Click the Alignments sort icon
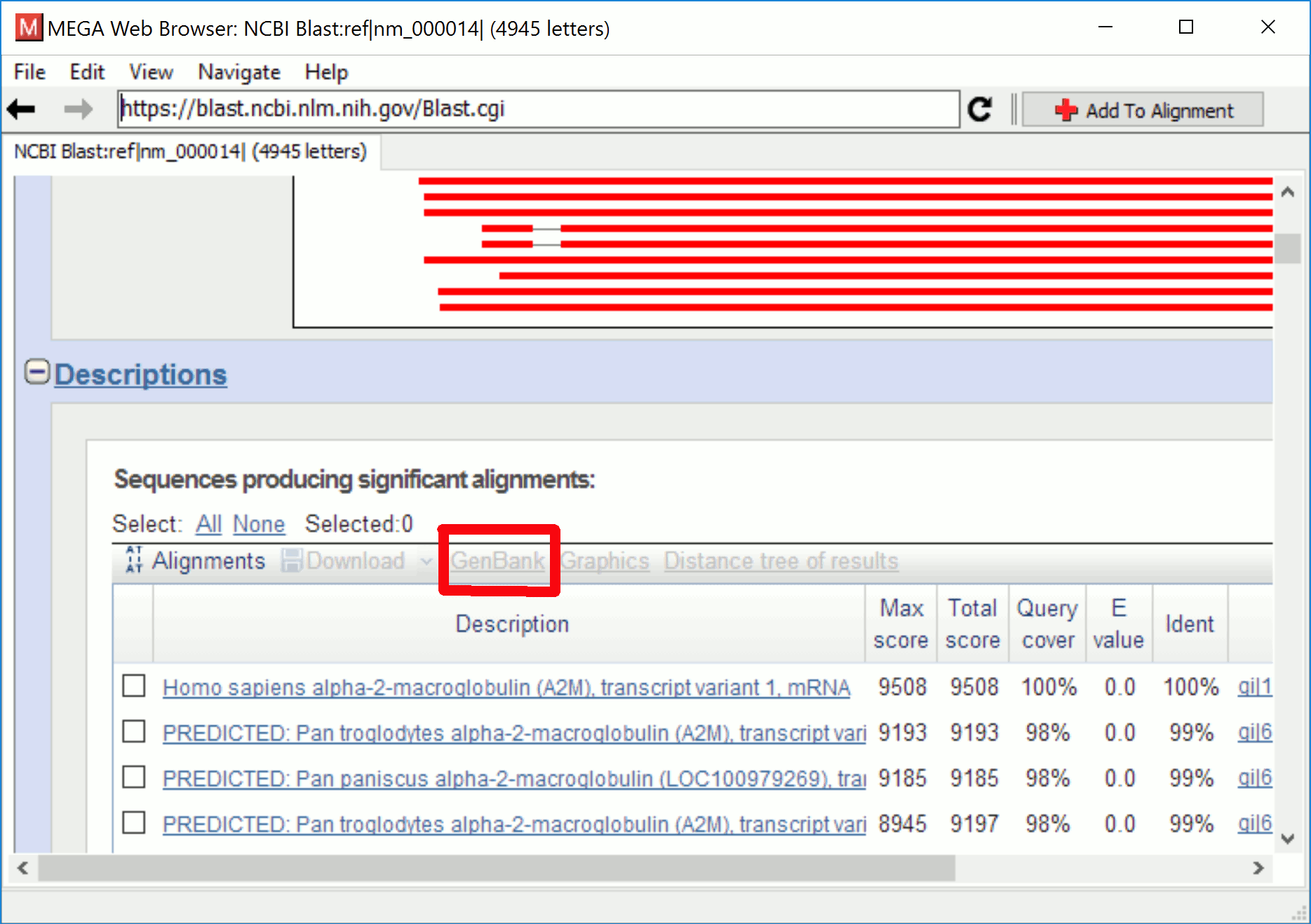1311x924 pixels. click(134, 560)
